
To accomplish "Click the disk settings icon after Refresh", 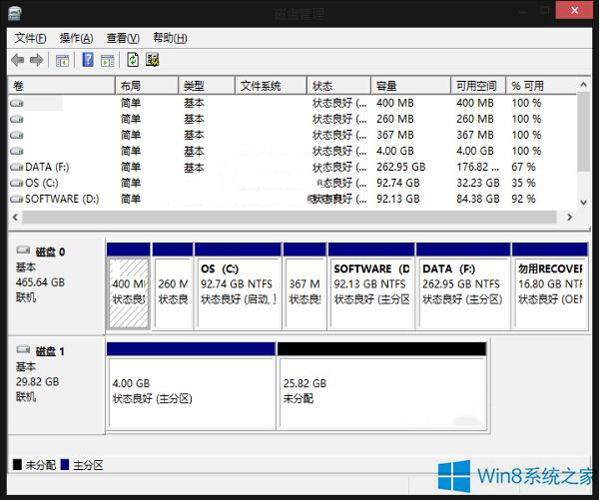I will 152,60.
